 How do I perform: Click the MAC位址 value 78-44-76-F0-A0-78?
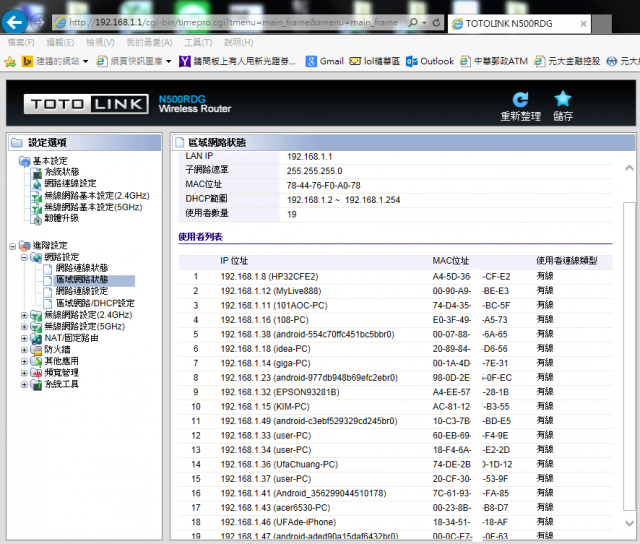pyautogui.click(x=323, y=186)
